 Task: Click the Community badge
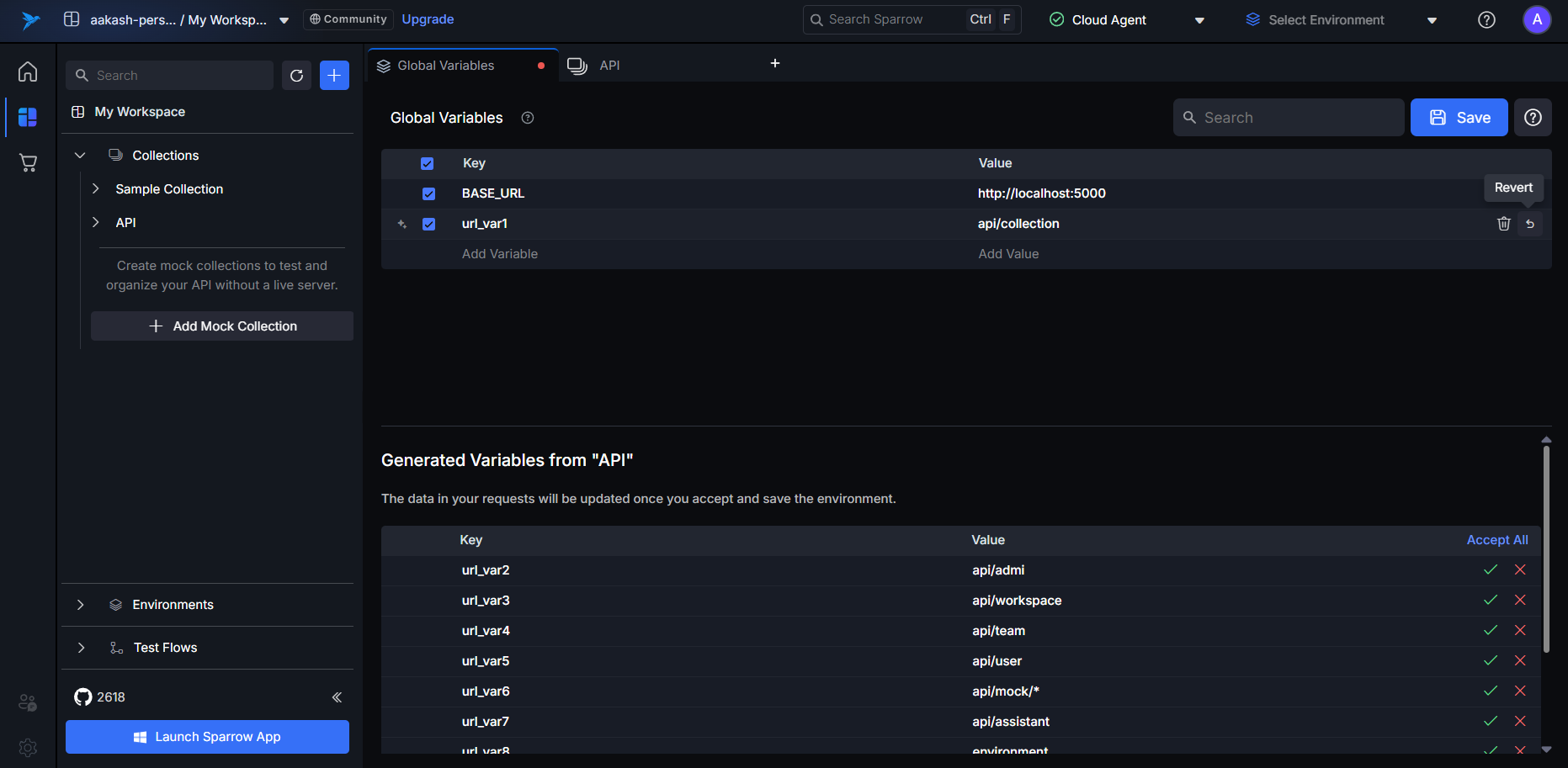pyautogui.click(x=348, y=19)
